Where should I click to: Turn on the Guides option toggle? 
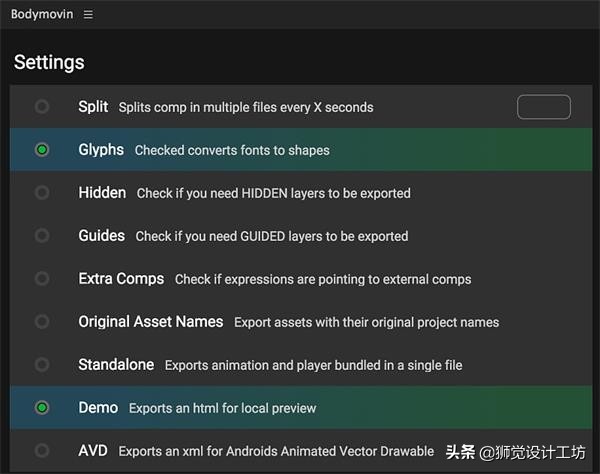(42, 235)
